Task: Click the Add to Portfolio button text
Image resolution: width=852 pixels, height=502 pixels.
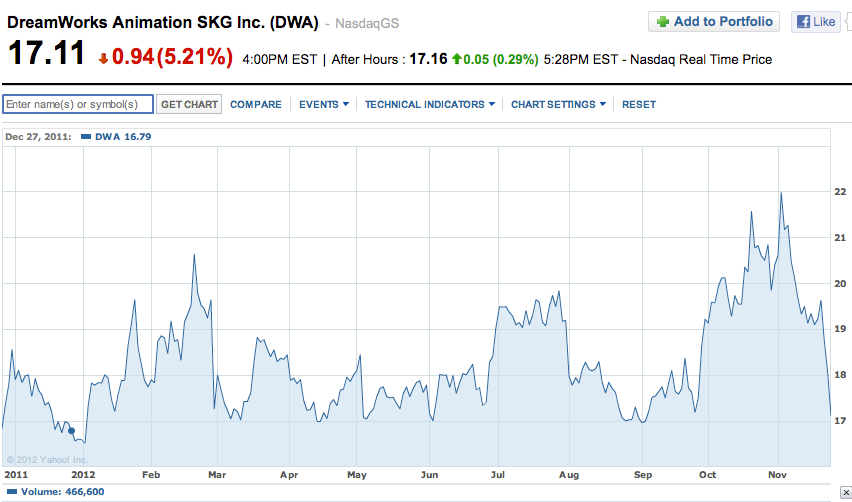Action: point(723,22)
